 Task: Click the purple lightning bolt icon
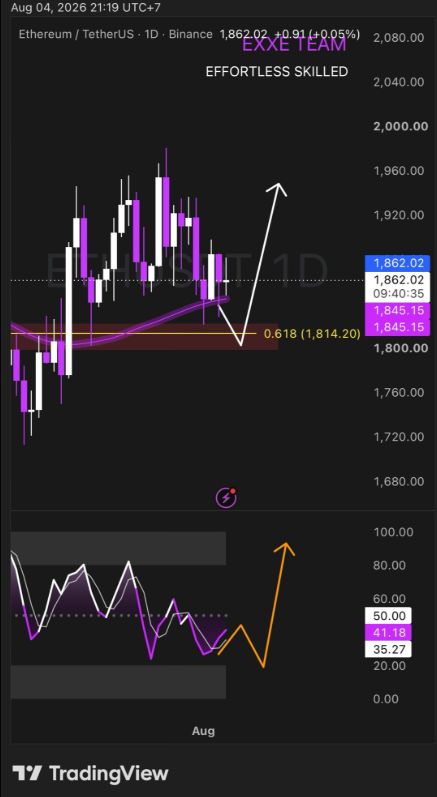pos(226,498)
